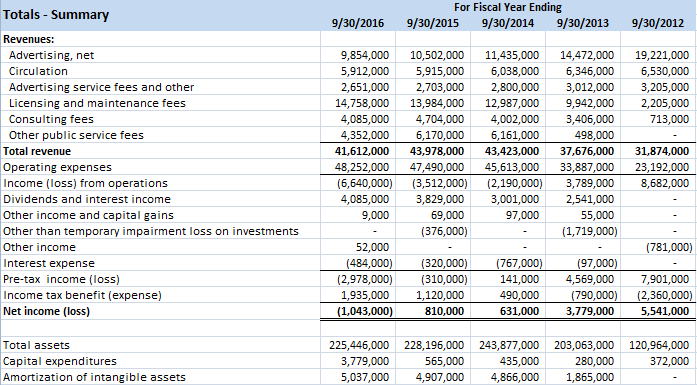697x385 pixels.
Task: Click total assets value 243,877,000
Action: click(x=509, y=345)
